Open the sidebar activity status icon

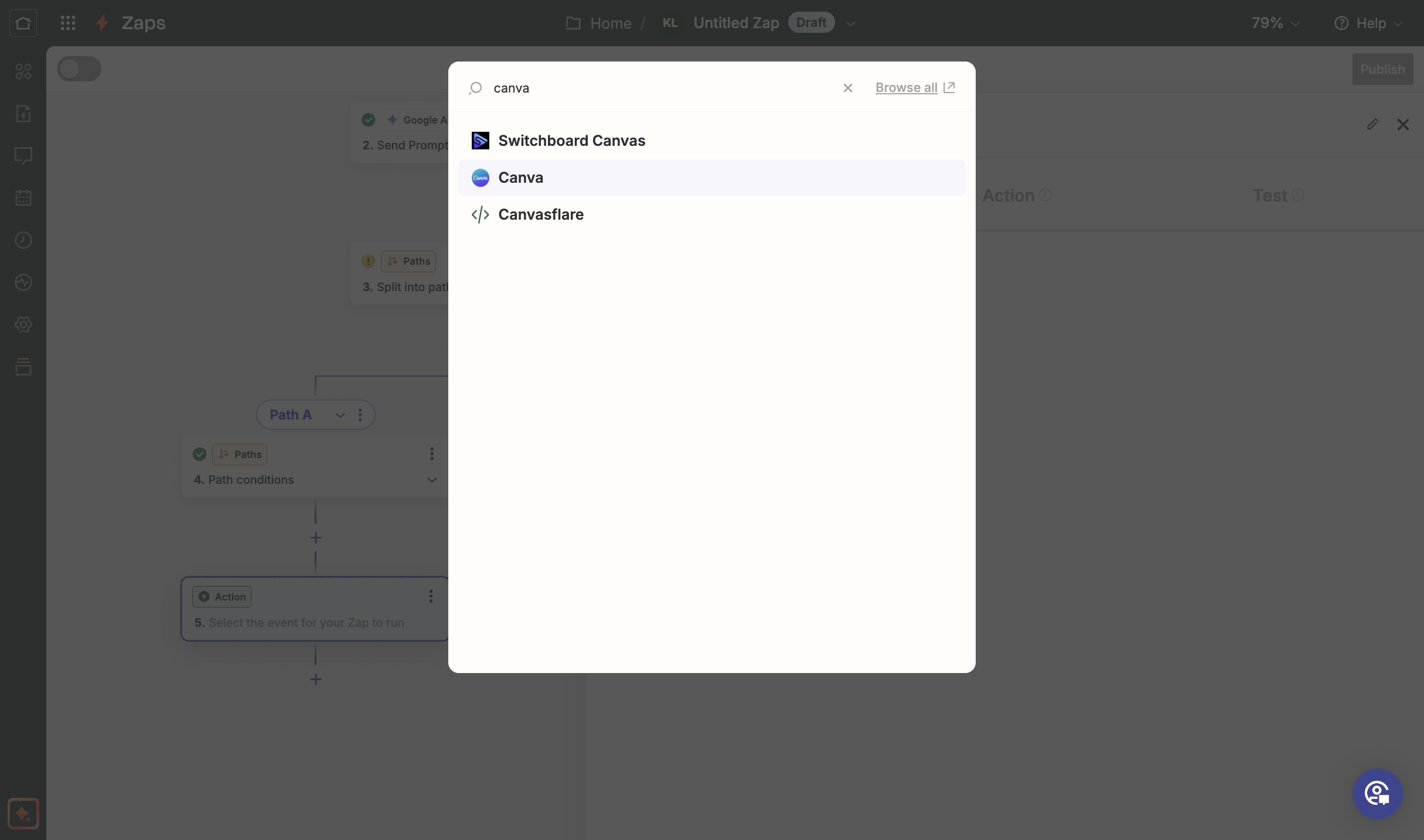[23, 282]
